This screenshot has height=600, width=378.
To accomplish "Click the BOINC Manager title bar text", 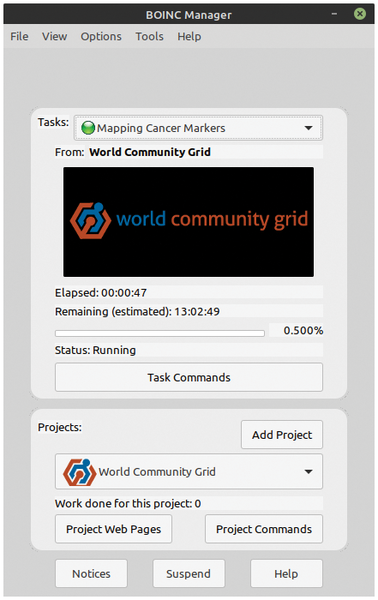I will point(189,15).
